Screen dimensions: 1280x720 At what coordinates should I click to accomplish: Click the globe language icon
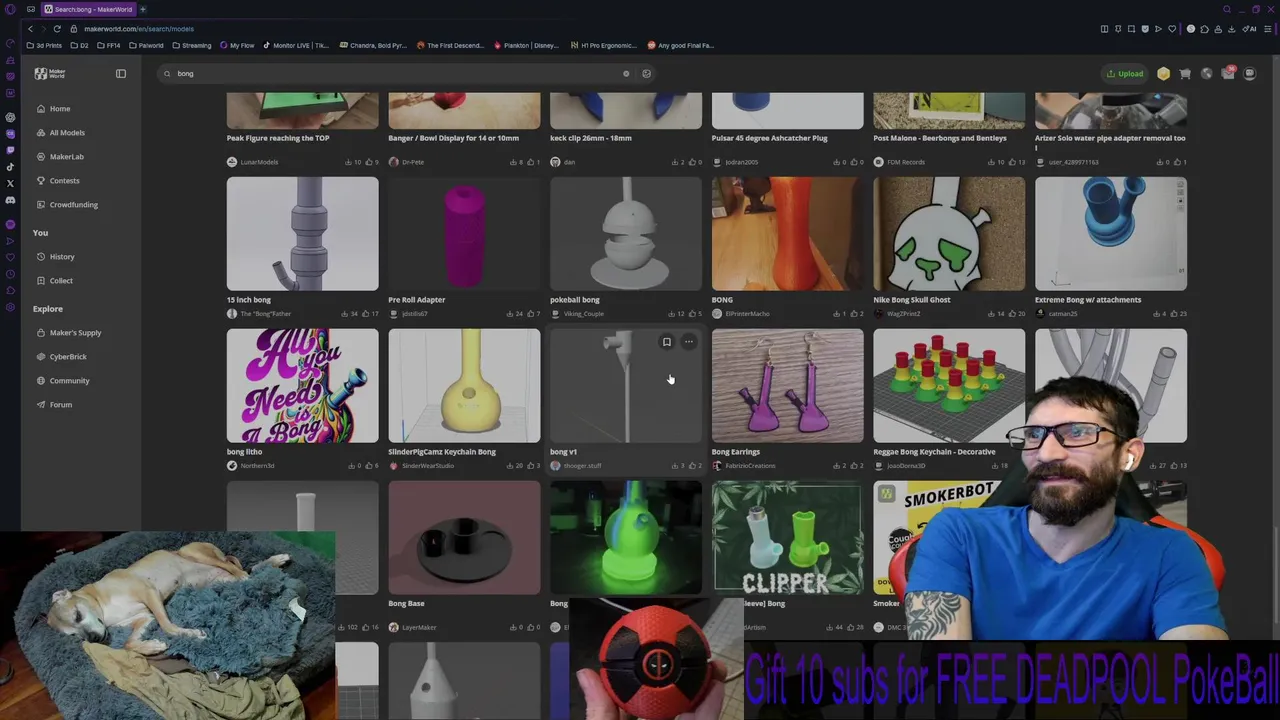pos(1207,73)
